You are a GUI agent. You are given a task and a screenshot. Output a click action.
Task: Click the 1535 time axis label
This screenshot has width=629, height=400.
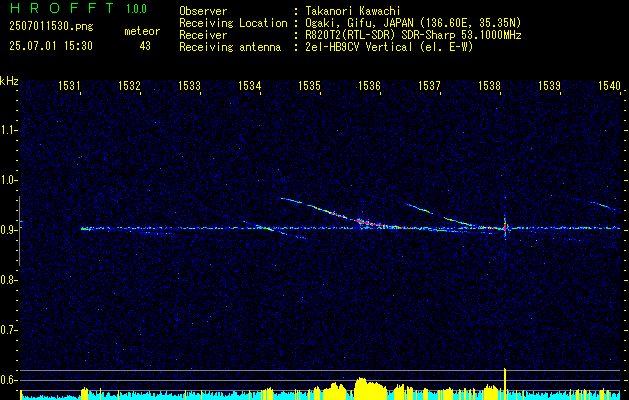(x=310, y=85)
